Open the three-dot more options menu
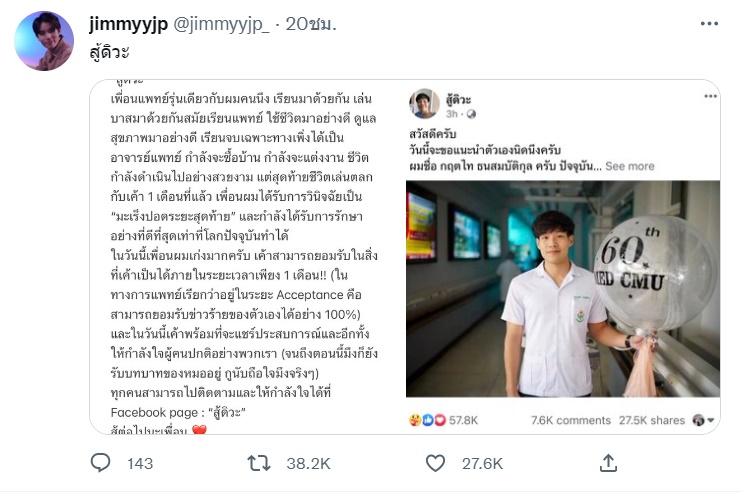This screenshot has height=493, width=742. (x=709, y=23)
